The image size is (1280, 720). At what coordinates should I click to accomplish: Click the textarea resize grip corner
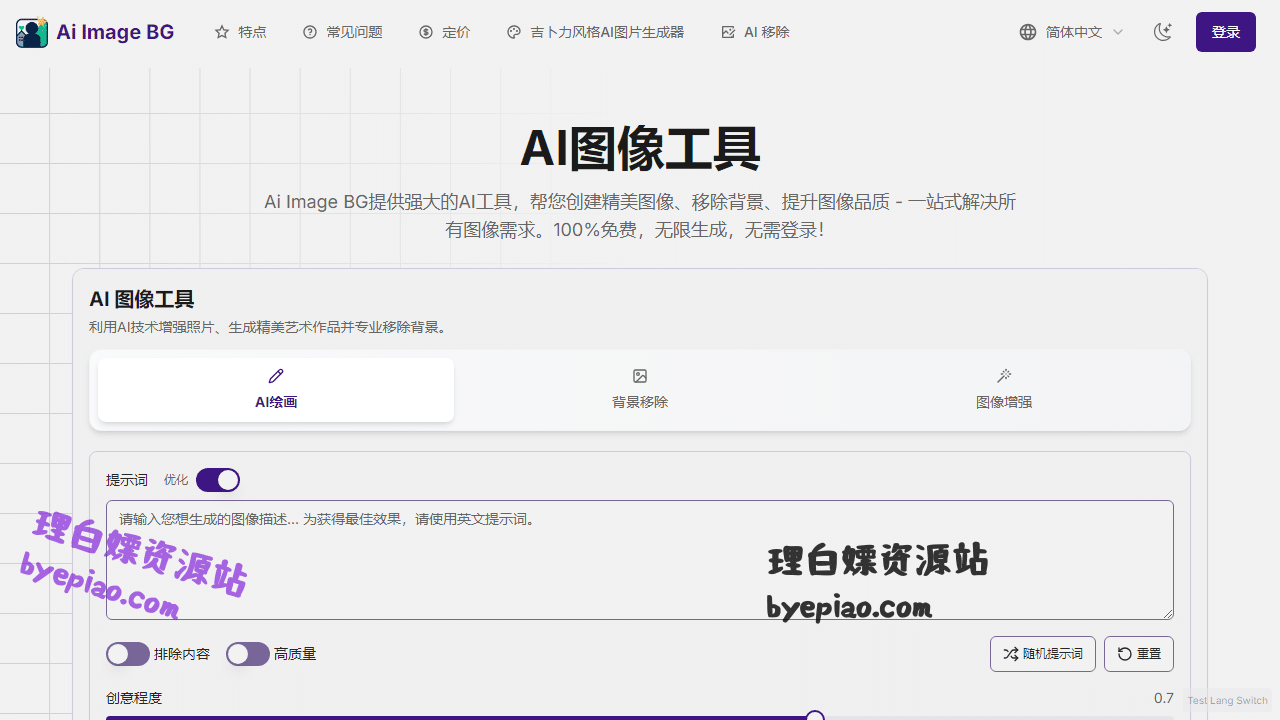pos(1167,613)
